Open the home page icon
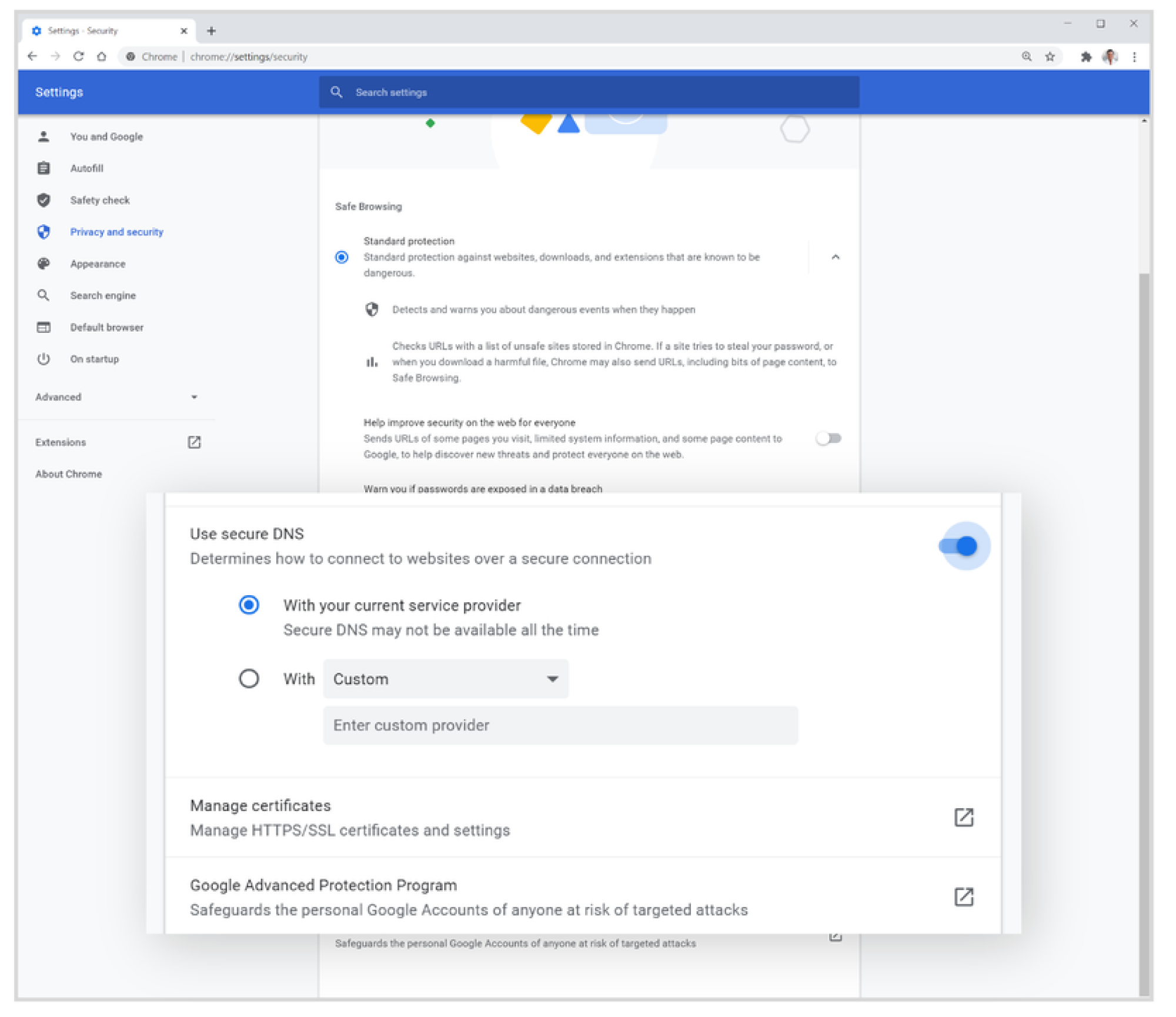The height and width of the screenshot is (1017, 1176). click(x=102, y=56)
